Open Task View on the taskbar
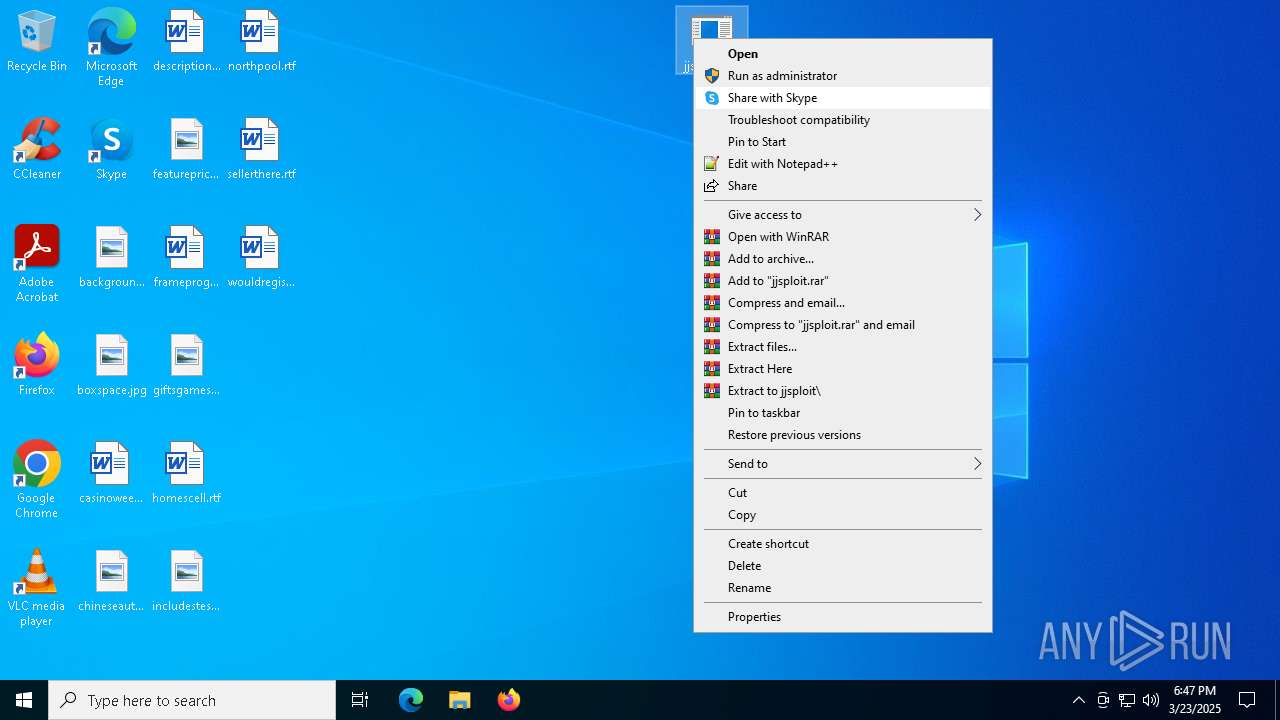 [360, 700]
